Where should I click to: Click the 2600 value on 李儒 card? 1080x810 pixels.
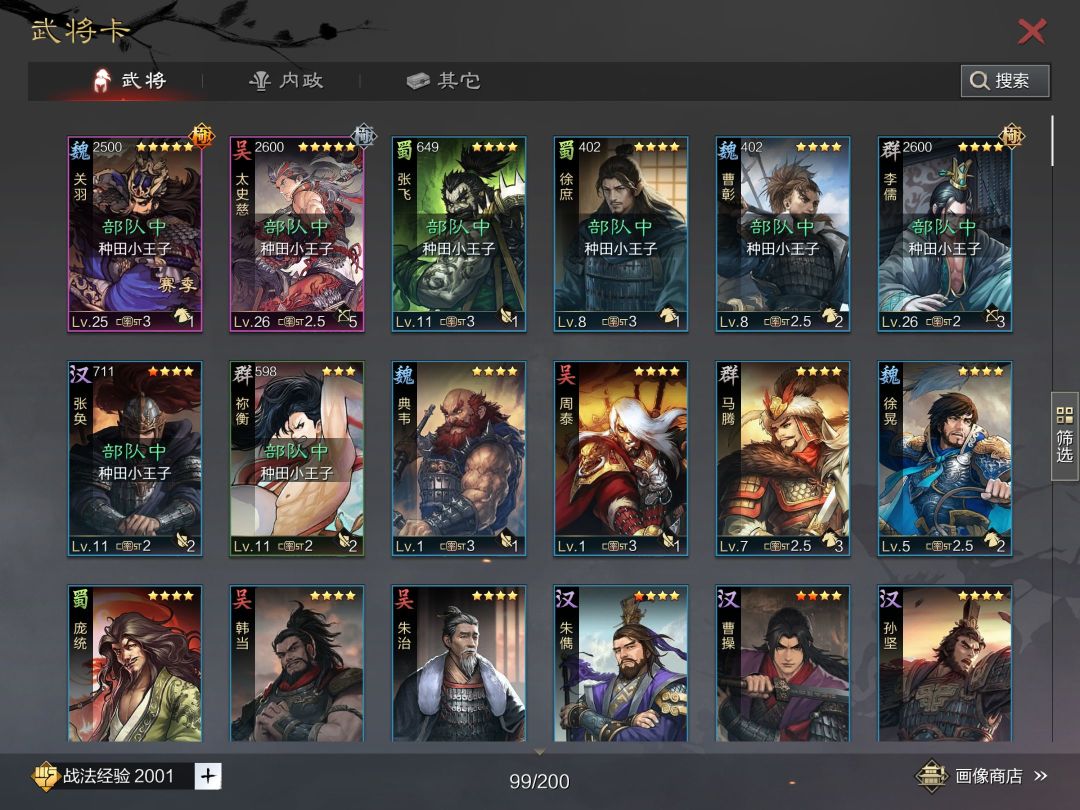pyautogui.click(x=917, y=147)
